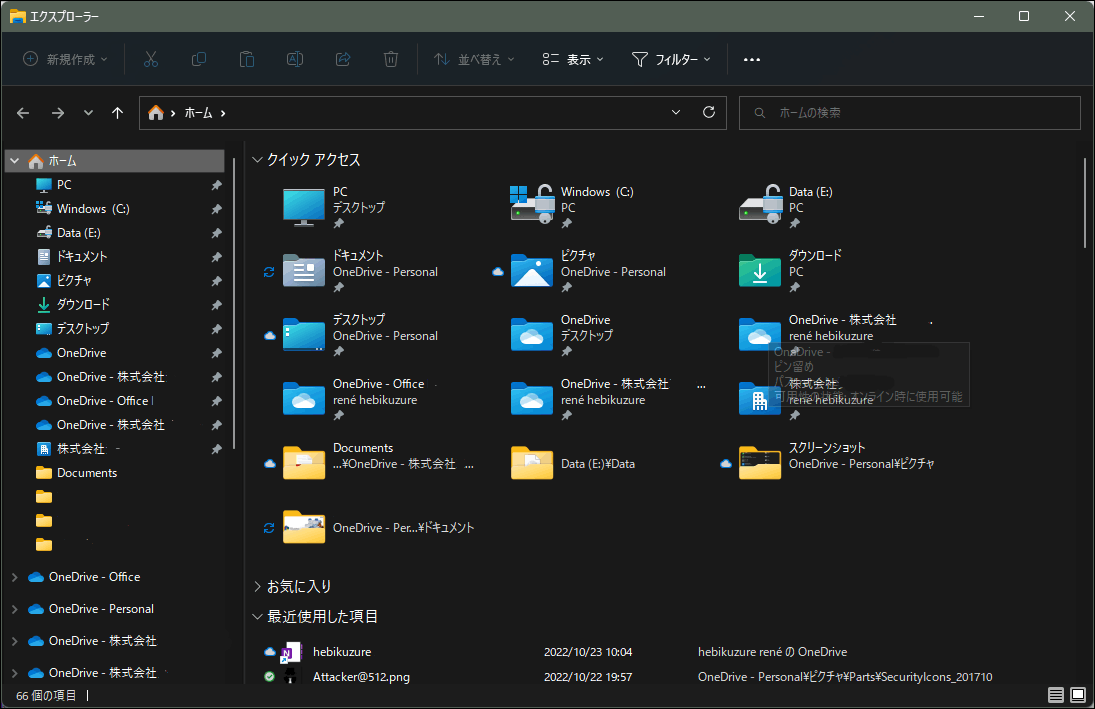
Task: Open フィルター filter dropdown
Action: 671,59
